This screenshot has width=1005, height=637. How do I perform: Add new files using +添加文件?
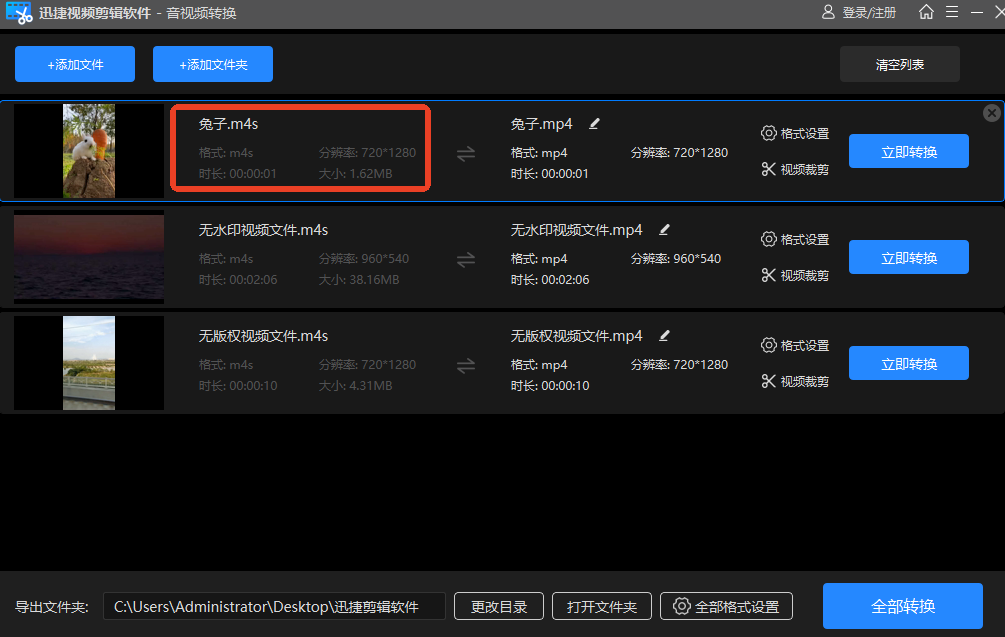(x=74, y=63)
